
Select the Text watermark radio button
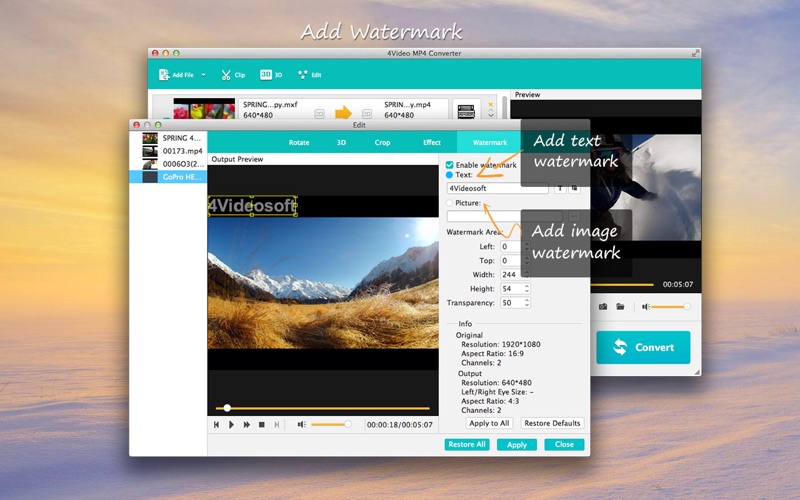click(x=449, y=175)
